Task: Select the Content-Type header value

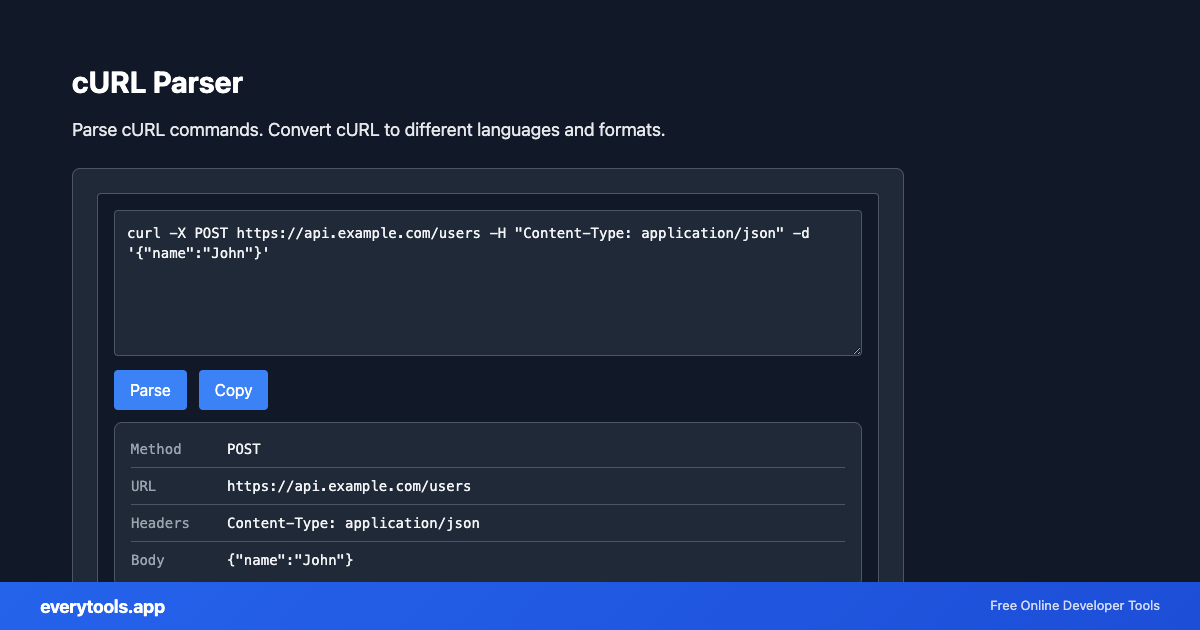Action: pos(353,523)
